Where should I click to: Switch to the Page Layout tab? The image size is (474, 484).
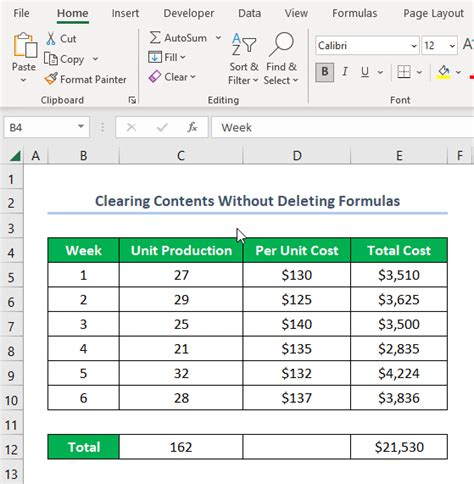tap(433, 13)
